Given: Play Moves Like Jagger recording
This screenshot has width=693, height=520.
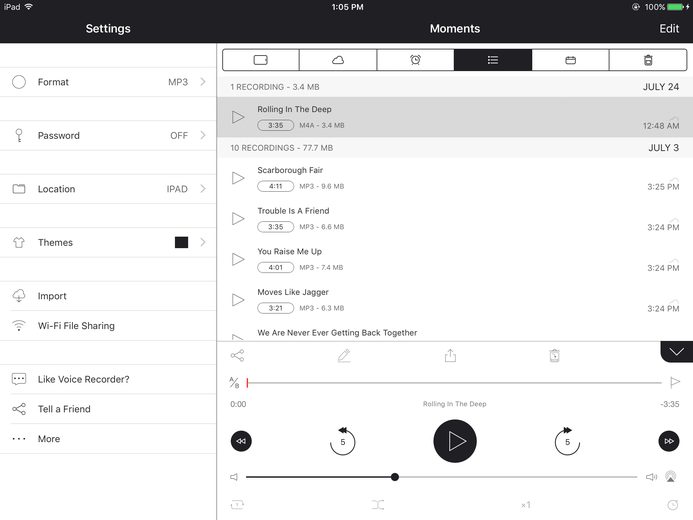Looking at the screenshot, I should click(x=238, y=300).
